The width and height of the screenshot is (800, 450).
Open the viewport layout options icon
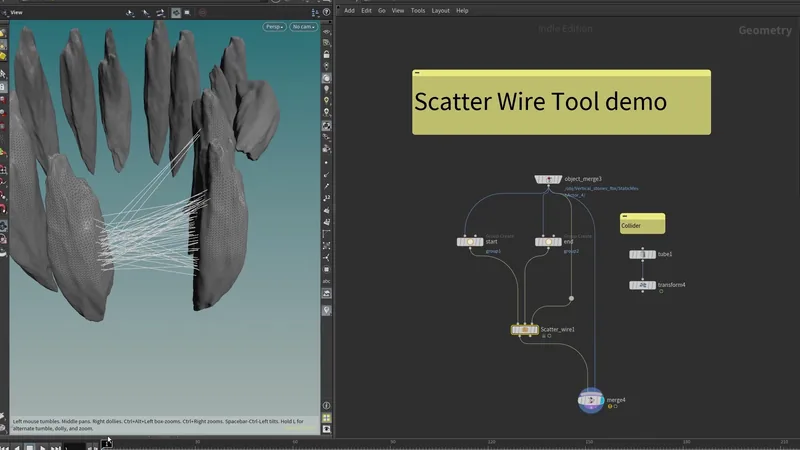(315, 12)
